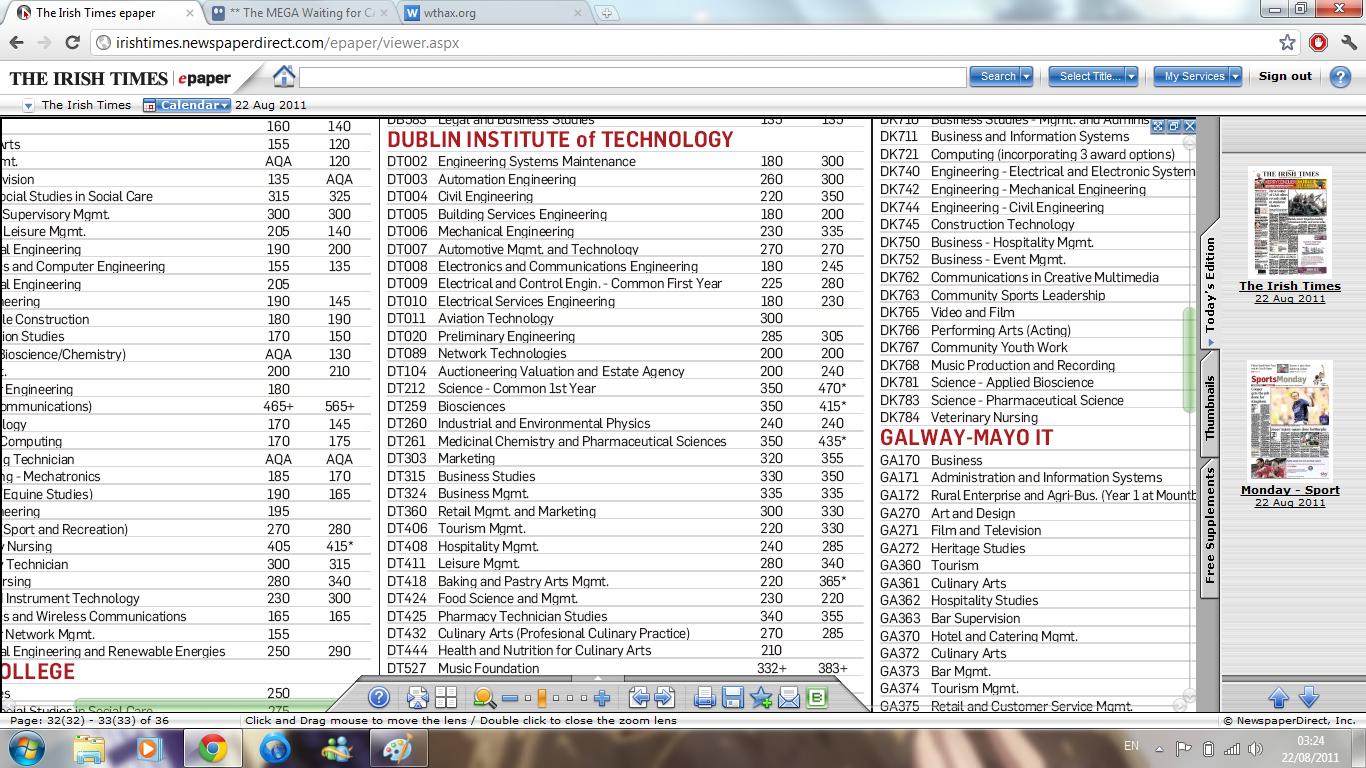
Task: Save page with floppy disk icon
Action: tap(732, 697)
